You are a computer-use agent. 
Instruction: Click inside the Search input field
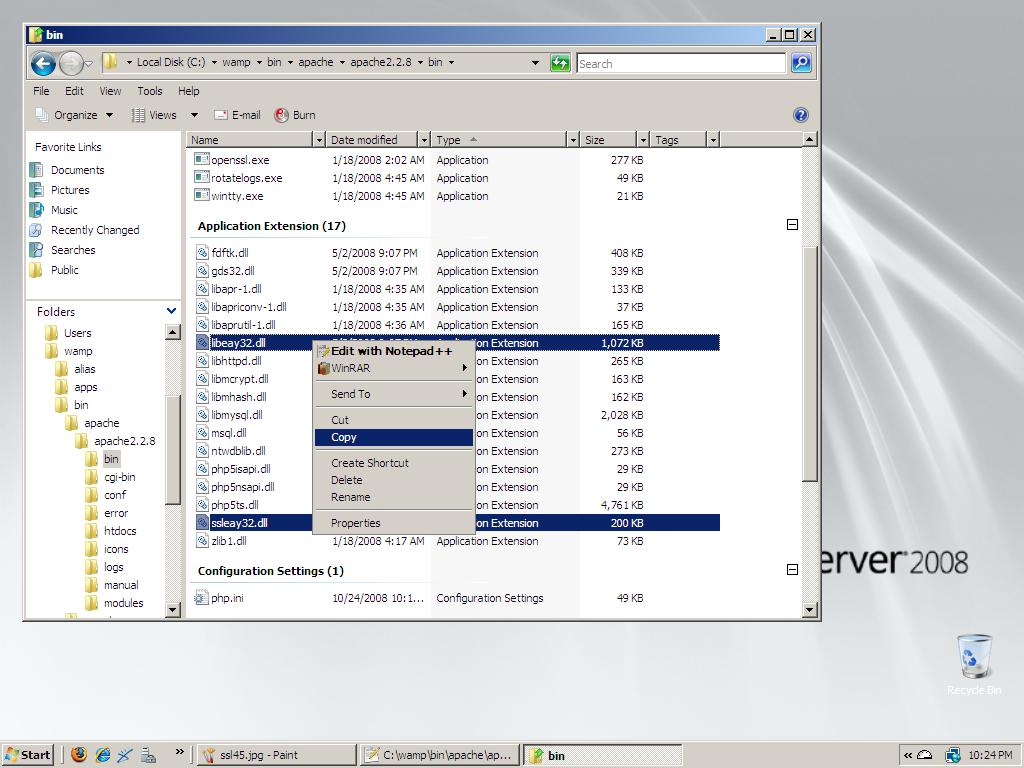tap(680, 63)
